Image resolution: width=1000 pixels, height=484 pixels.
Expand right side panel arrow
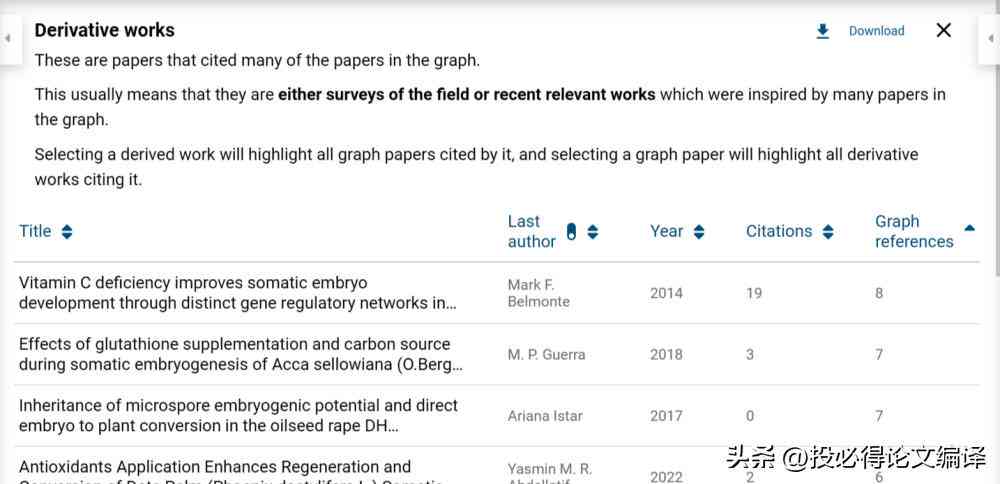tap(992, 39)
